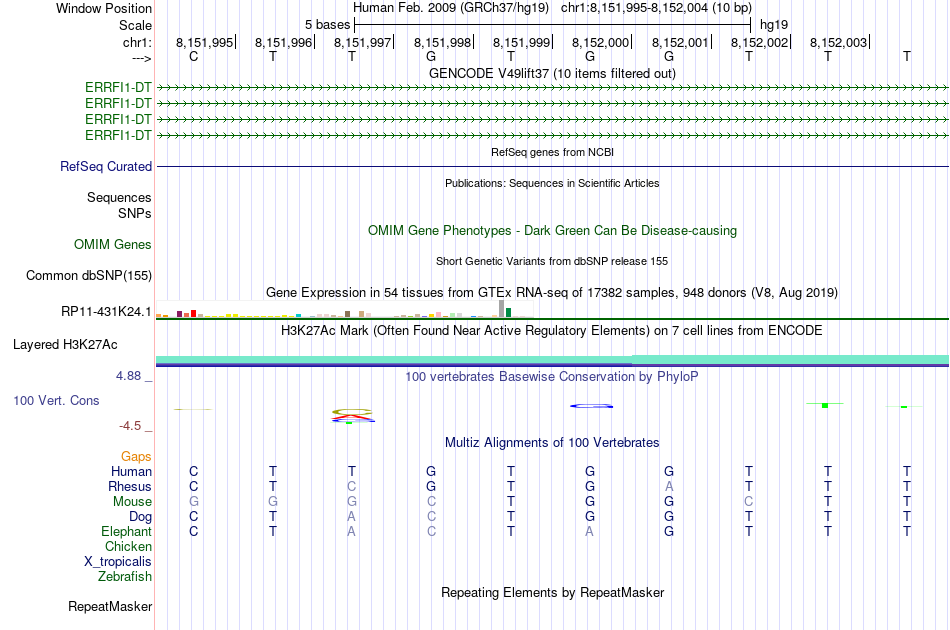Open the 'RefSeq genes from NCBI' track title
The width and height of the screenshot is (950, 630).
(x=552, y=152)
